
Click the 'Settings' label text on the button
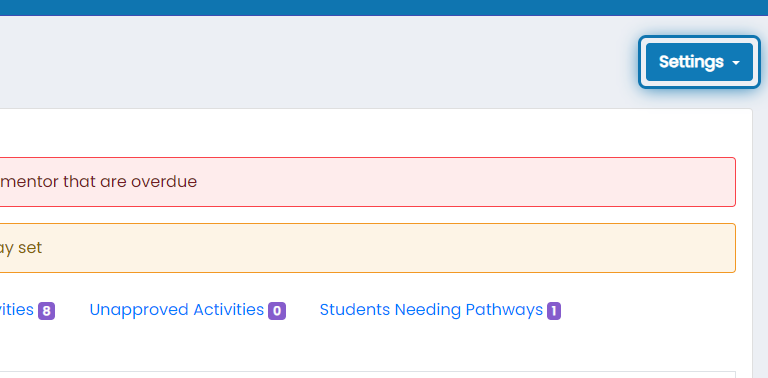tap(691, 62)
